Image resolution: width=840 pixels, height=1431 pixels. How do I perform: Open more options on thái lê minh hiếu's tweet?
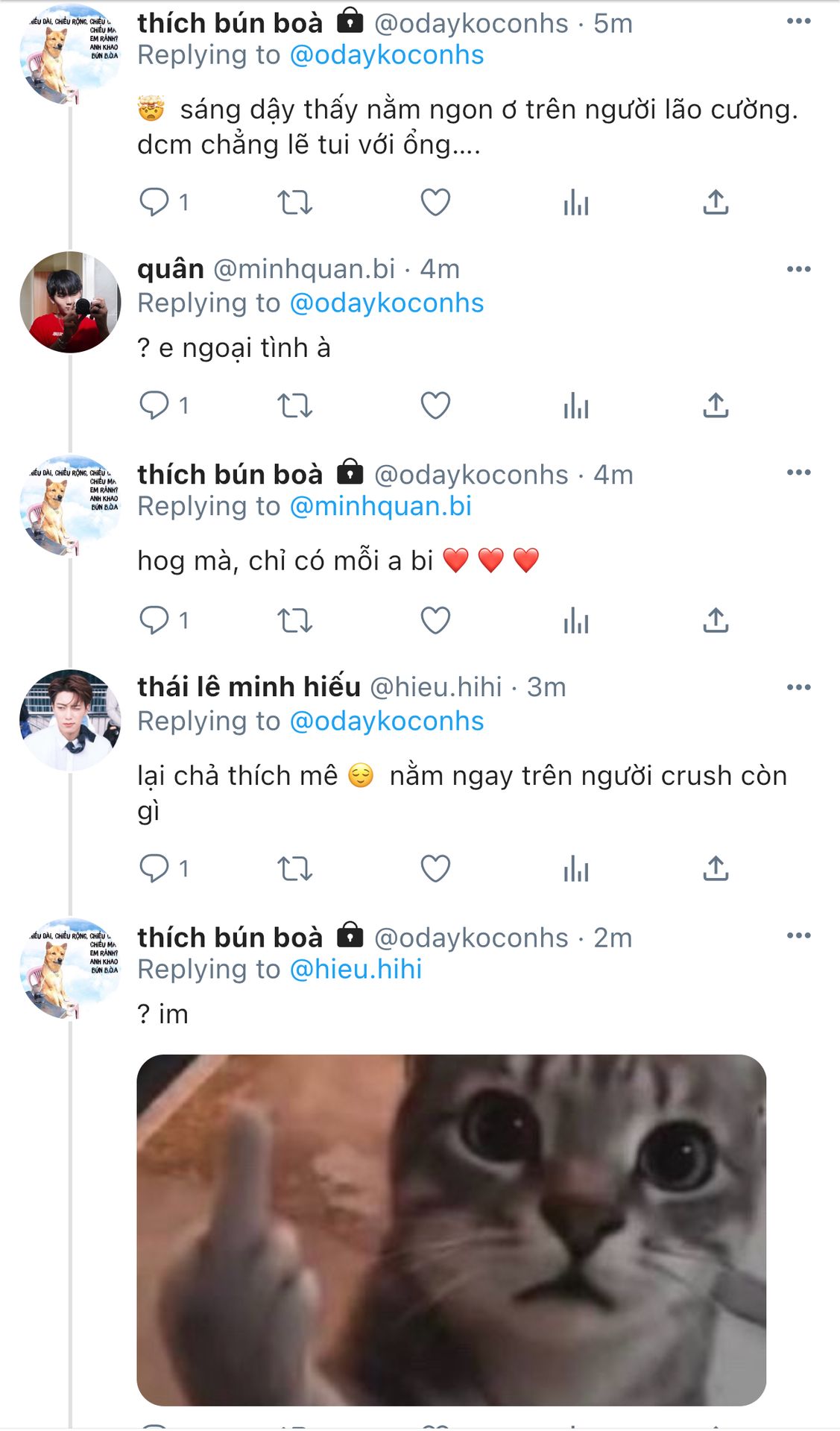pyautogui.click(x=798, y=687)
